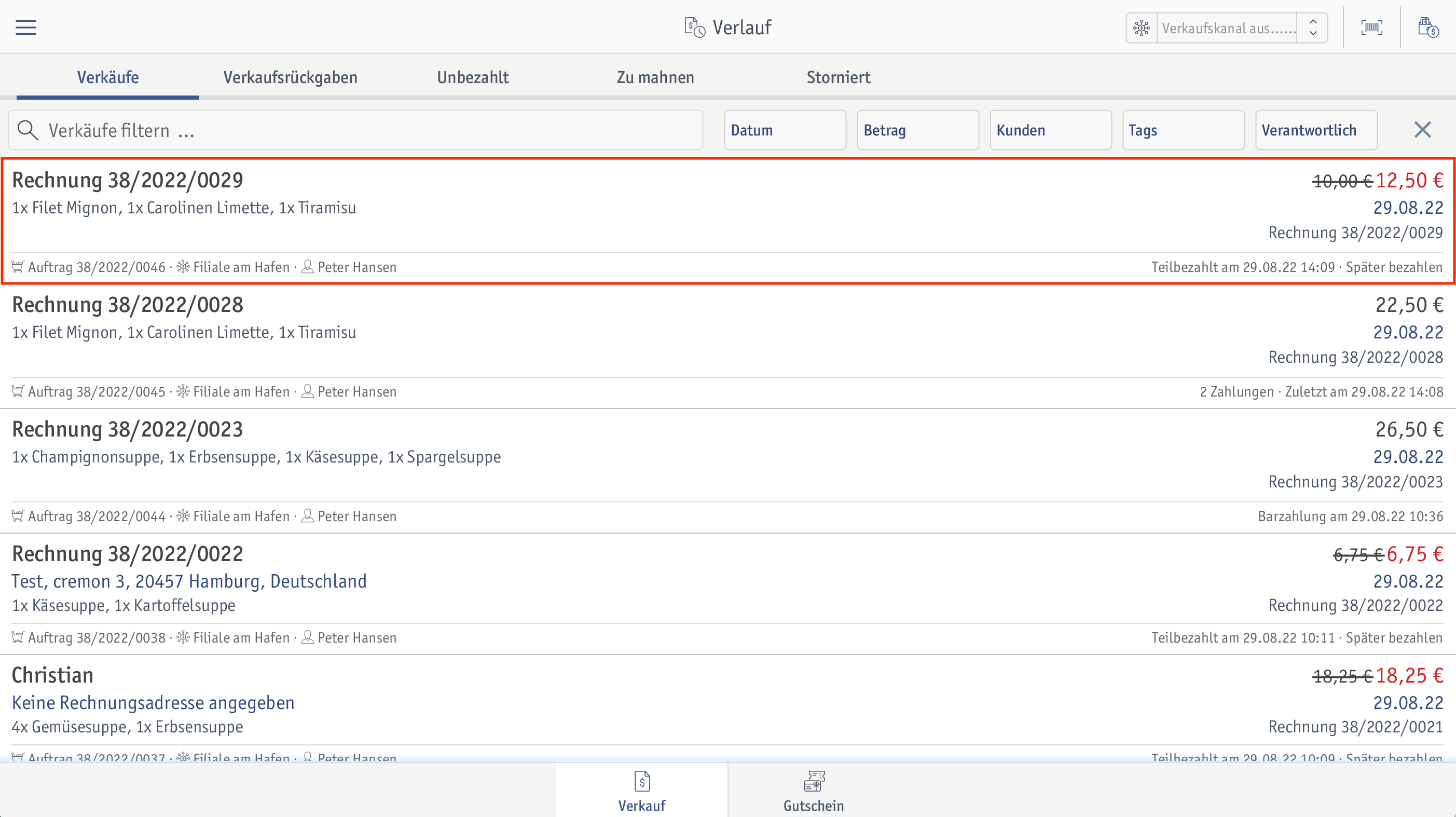The image size is (1456, 817).
Task: Click right-side label Rechnung 38/2022/0021
Action: point(1355,727)
